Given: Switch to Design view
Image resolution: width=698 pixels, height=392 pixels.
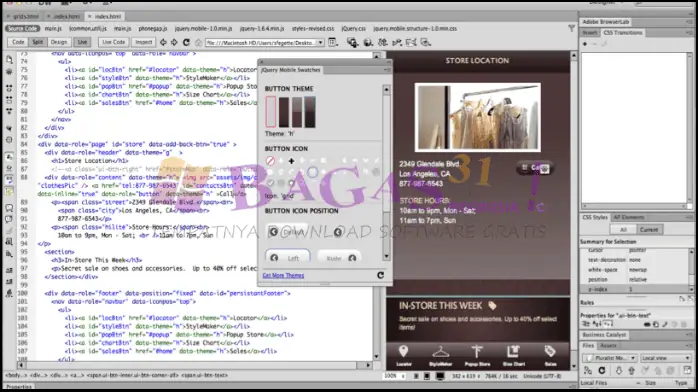Looking at the screenshot, I should (x=58, y=42).
